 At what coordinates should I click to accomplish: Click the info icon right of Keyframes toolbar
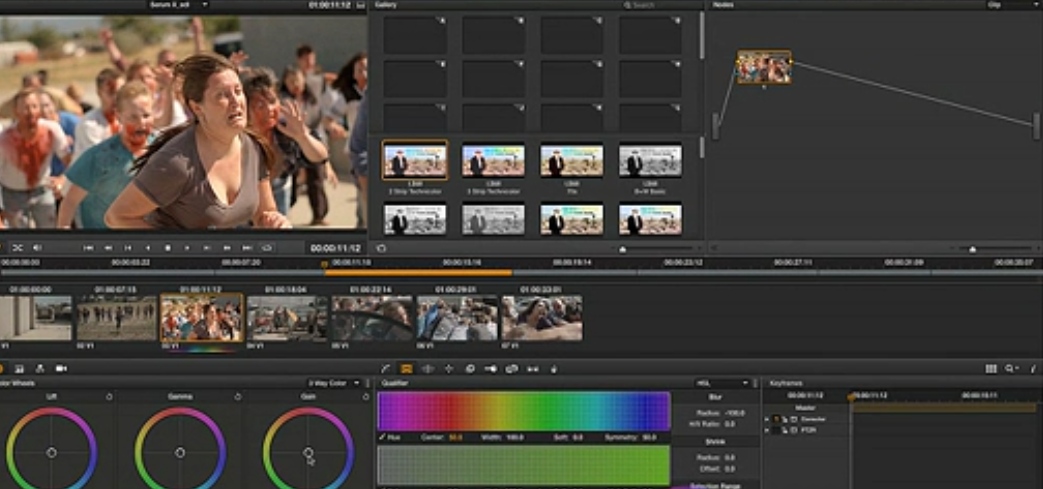coord(1033,369)
